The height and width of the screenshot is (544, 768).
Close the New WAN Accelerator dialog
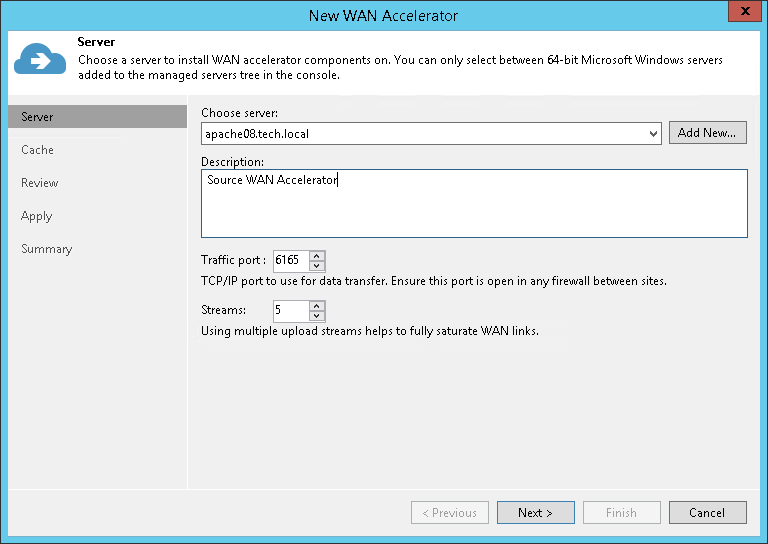click(740, 12)
